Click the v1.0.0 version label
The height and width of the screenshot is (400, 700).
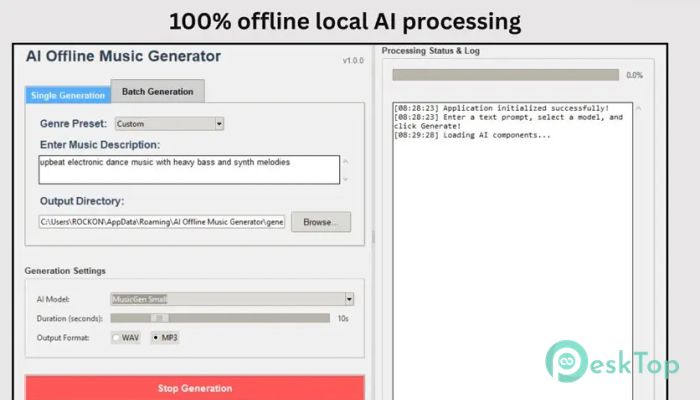click(x=353, y=61)
